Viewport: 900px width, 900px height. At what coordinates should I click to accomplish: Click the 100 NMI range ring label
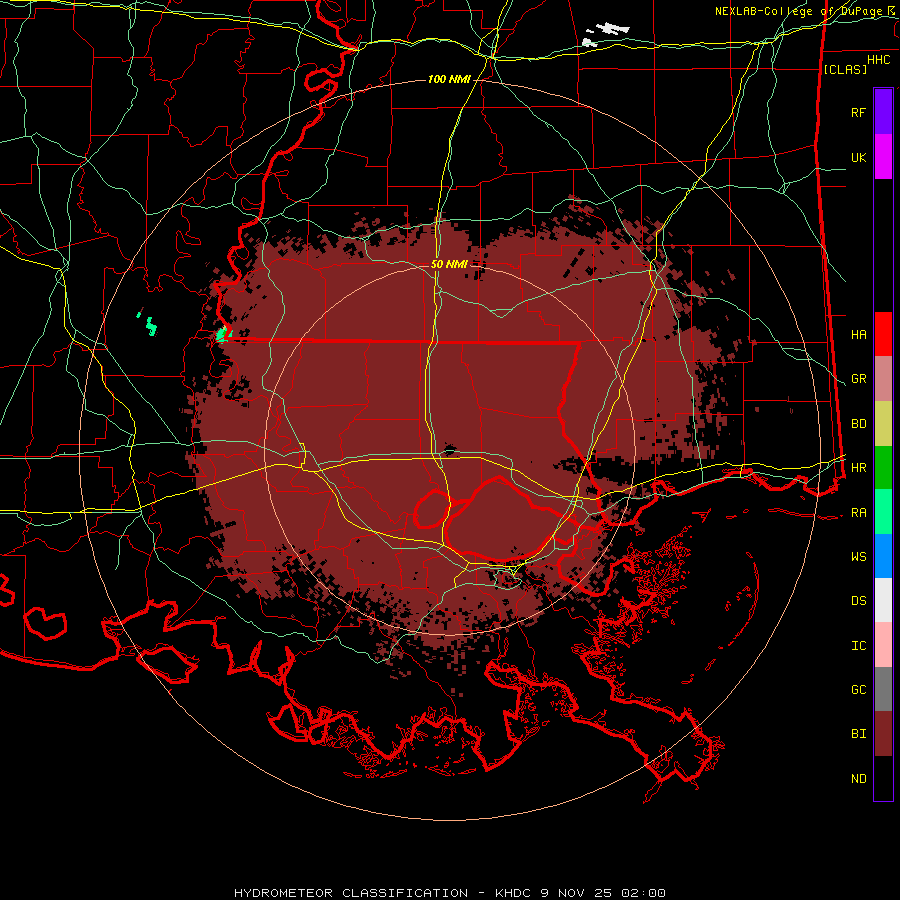(449, 79)
